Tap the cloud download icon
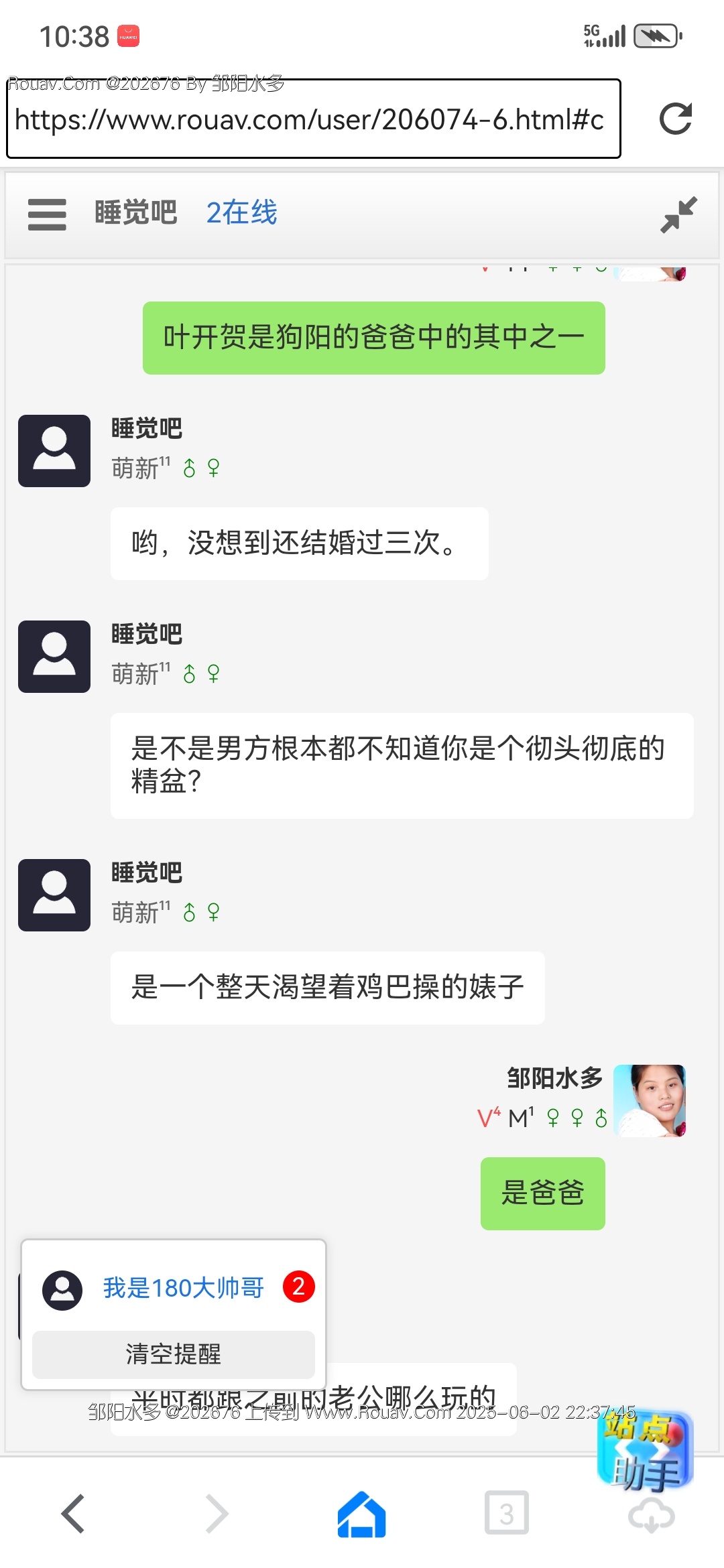The width and height of the screenshot is (724, 1568). [651, 1517]
